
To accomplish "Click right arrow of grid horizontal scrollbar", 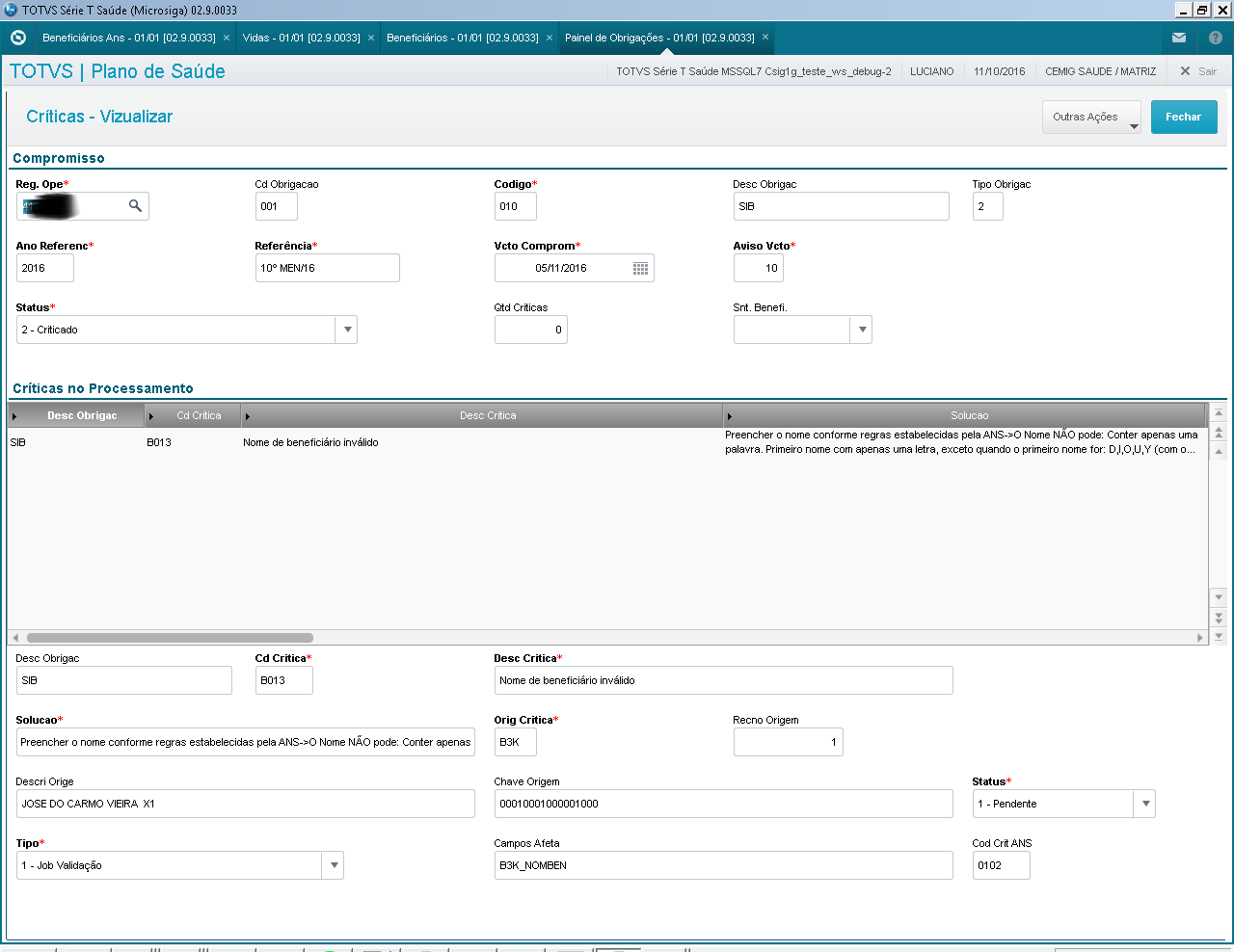I will [x=1200, y=638].
